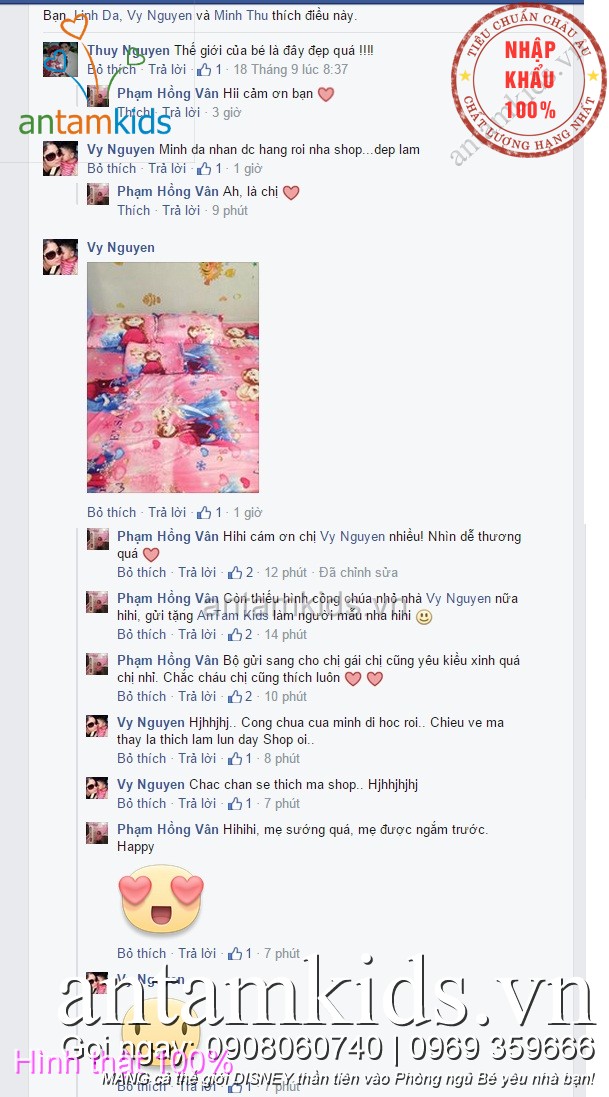The height and width of the screenshot is (1097, 609).
Task: Click Vy Nguyen's avatar above the bedding photo
Action: pos(60,257)
